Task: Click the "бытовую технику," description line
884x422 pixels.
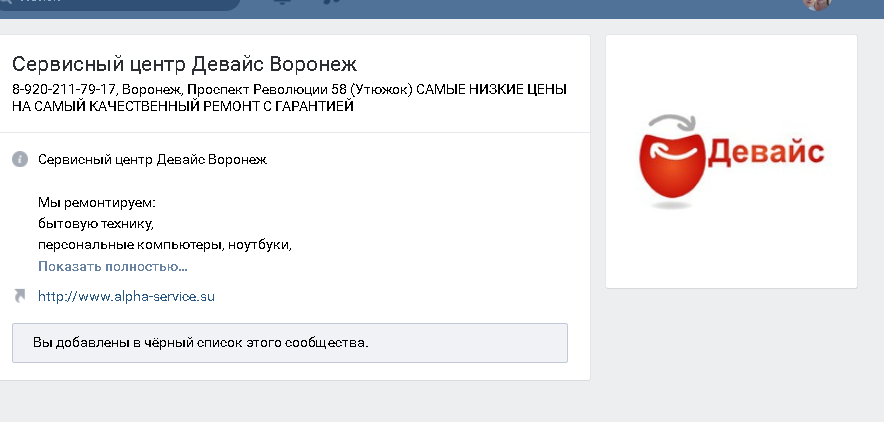Action: click(96, 223)
